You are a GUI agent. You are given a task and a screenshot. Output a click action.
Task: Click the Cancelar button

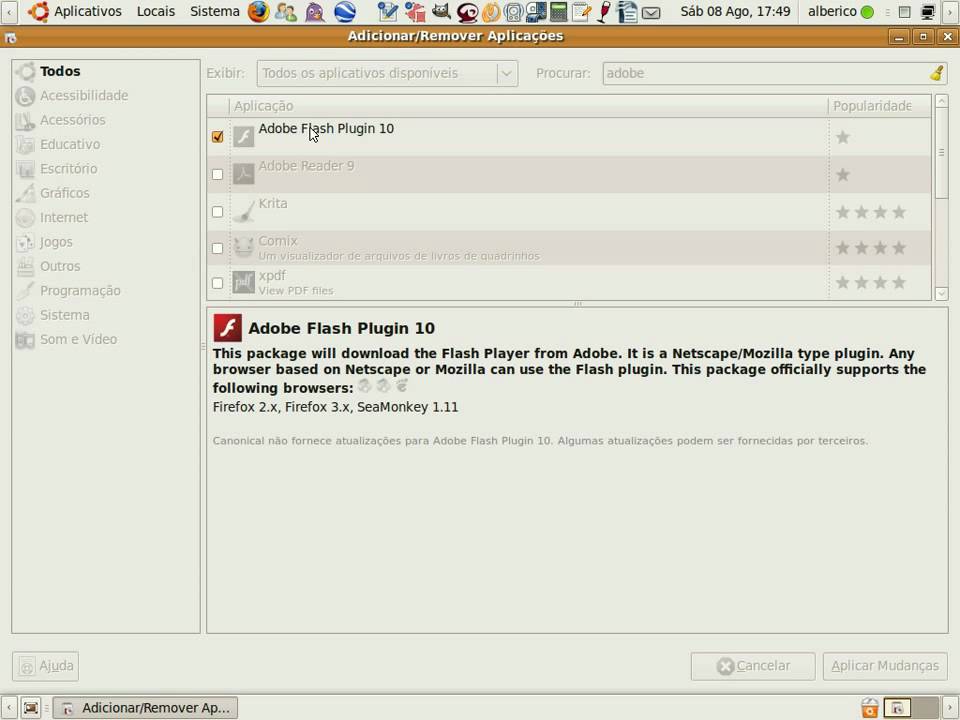[753, 666]
